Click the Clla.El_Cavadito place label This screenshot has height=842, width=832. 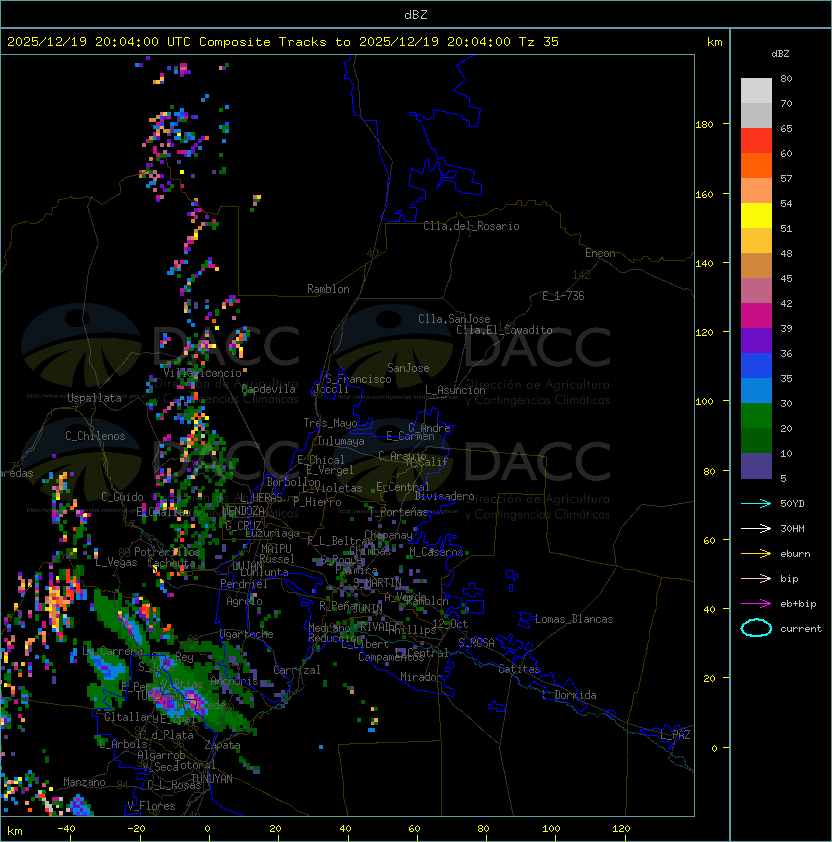click(504, 330)
